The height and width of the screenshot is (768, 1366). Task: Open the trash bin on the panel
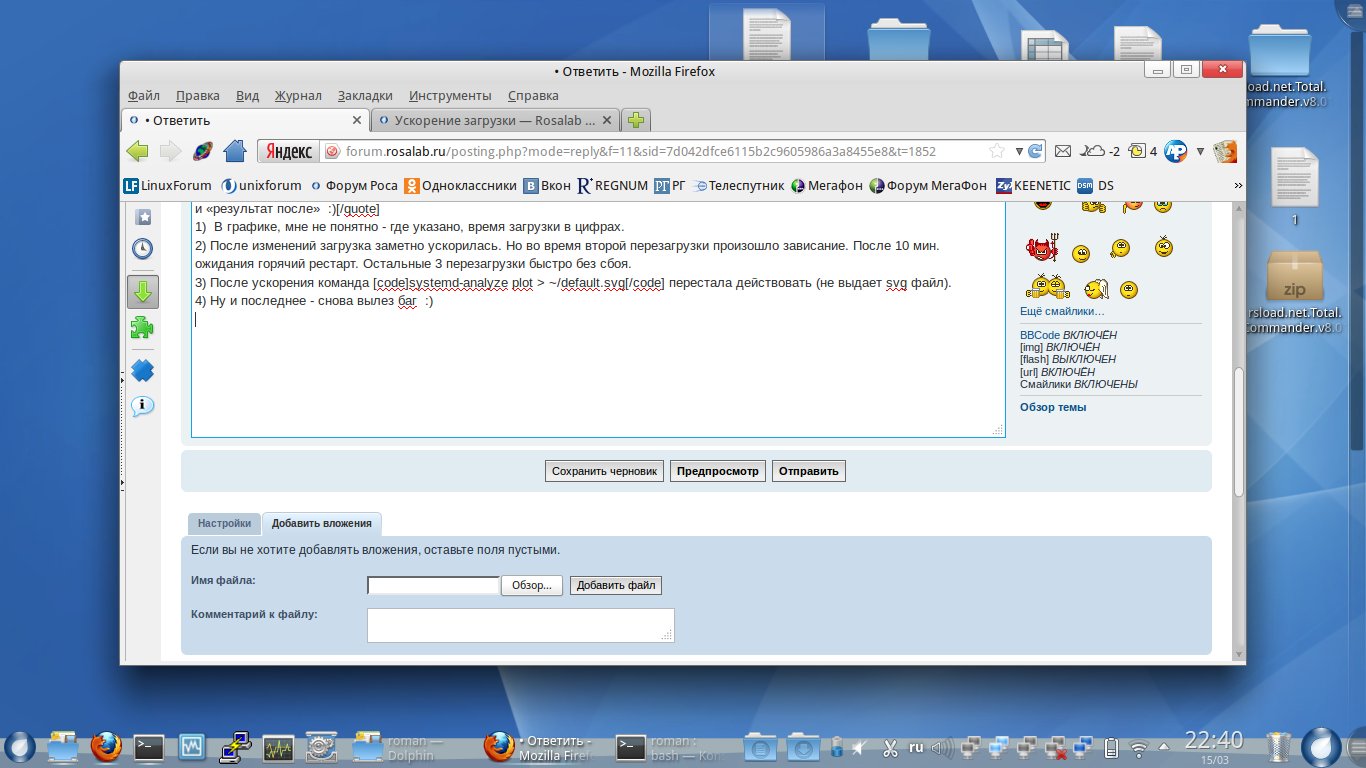pyautogui.click(x=1279, y=747)
